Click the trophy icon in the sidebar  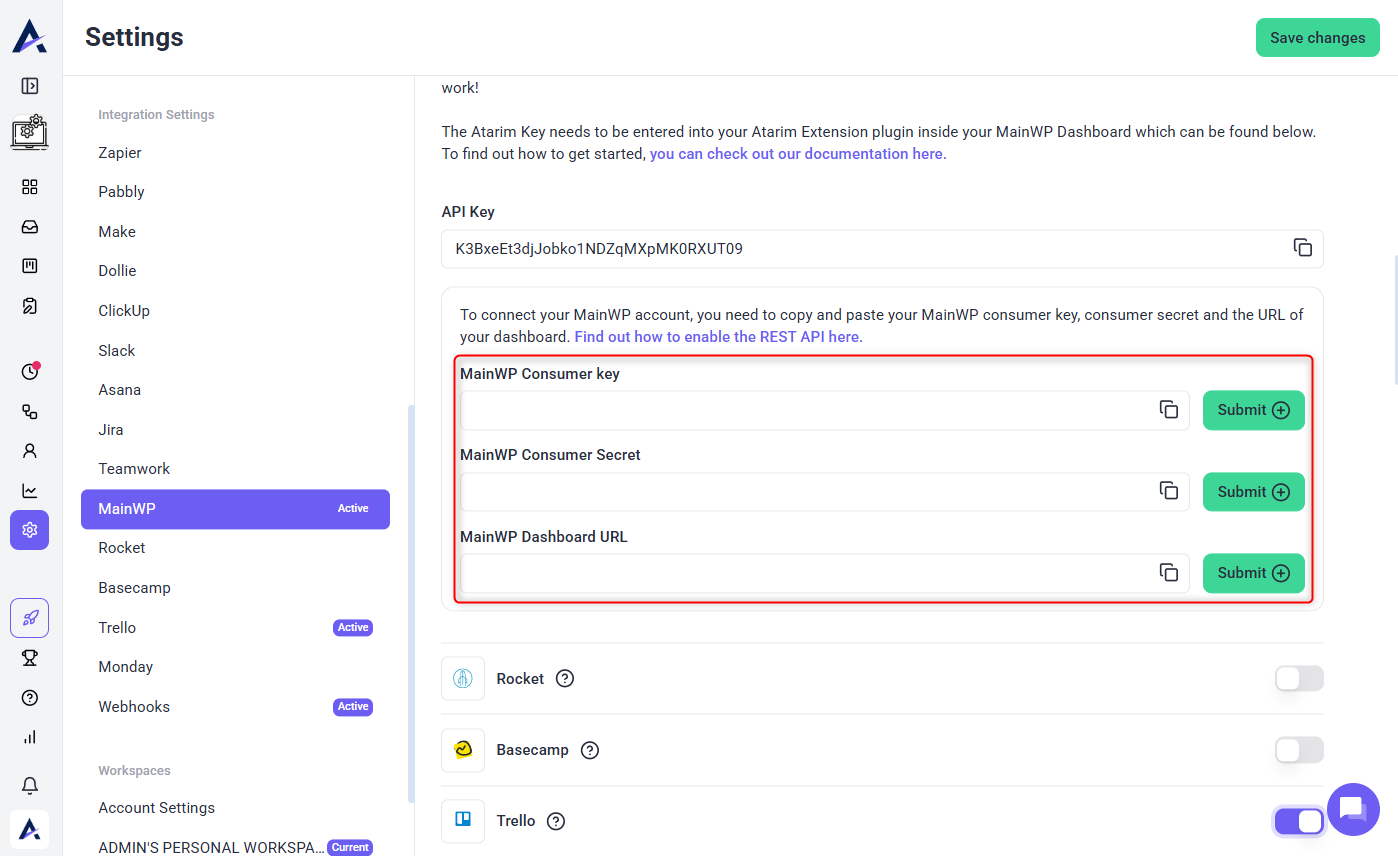(30, 657)
